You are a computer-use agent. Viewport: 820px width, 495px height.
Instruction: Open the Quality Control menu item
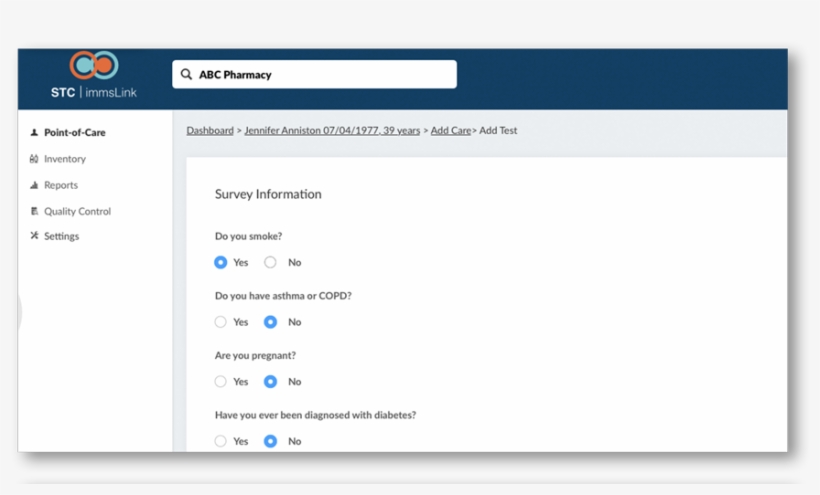(x=77, y=211)
